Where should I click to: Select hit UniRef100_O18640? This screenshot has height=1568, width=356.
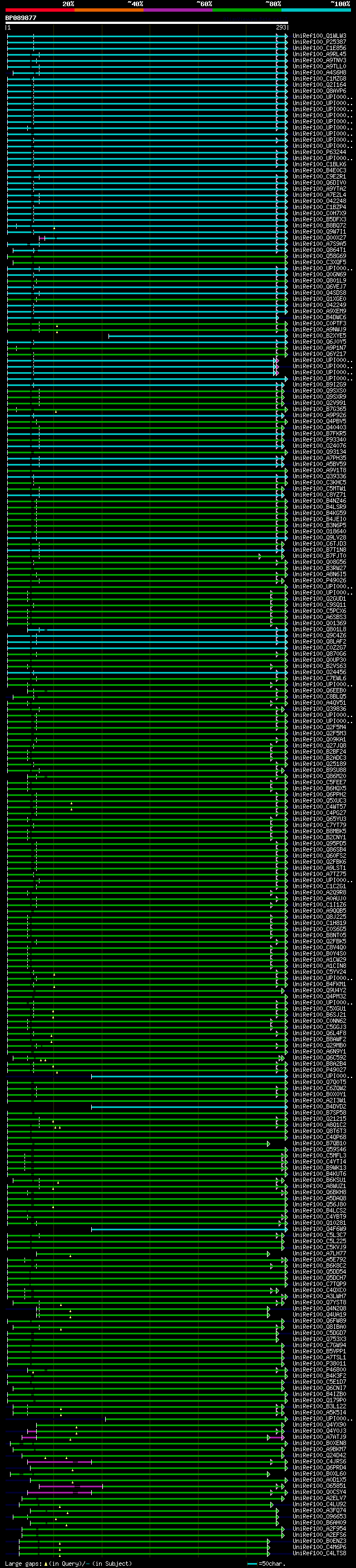319,531
